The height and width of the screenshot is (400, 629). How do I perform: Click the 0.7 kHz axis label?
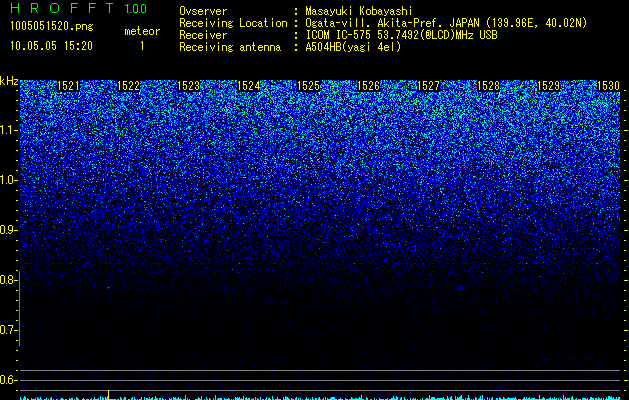[8, 330]
